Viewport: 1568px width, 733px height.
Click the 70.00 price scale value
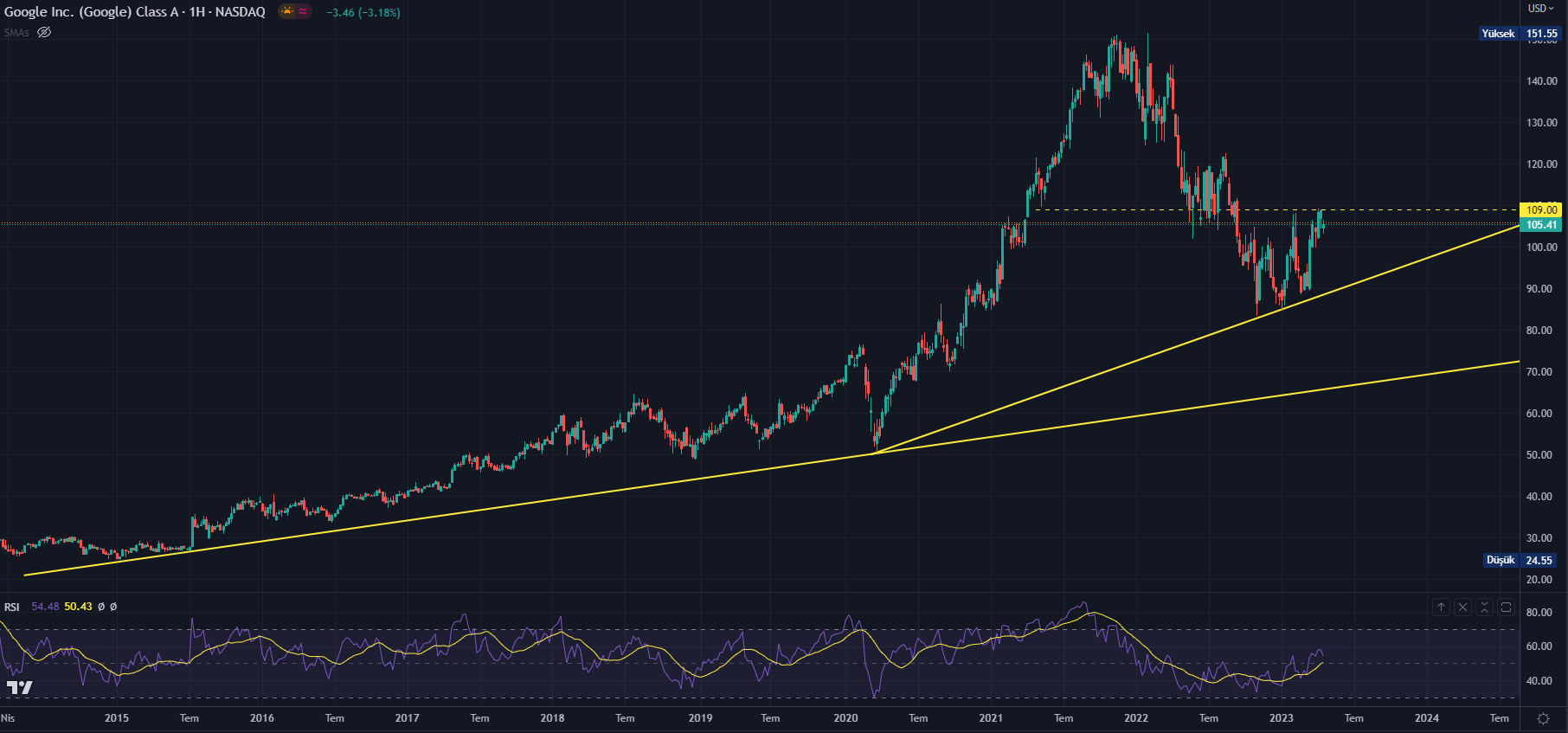[x=1539, y=372]
